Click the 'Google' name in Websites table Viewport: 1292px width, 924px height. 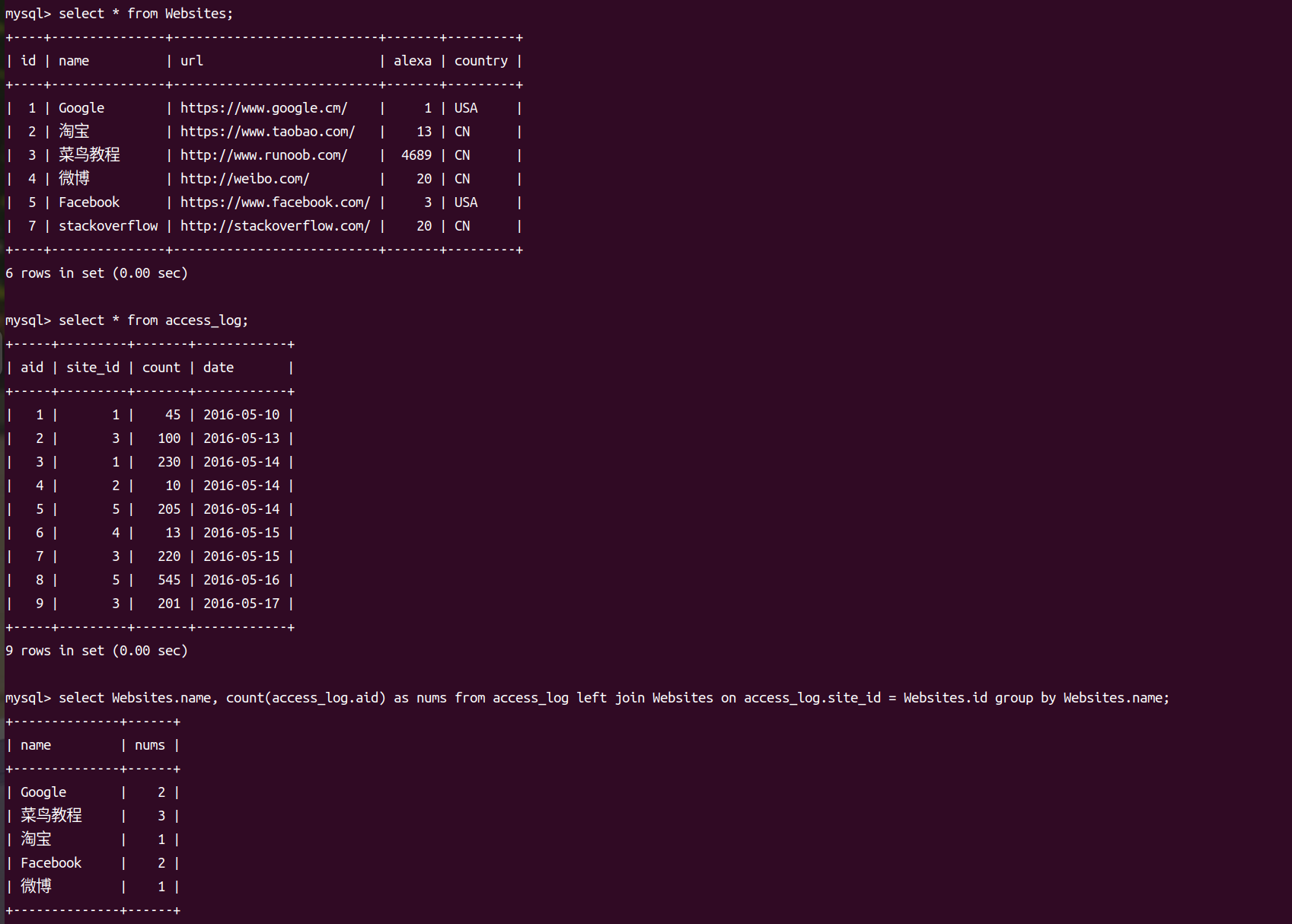coord(81,108)
